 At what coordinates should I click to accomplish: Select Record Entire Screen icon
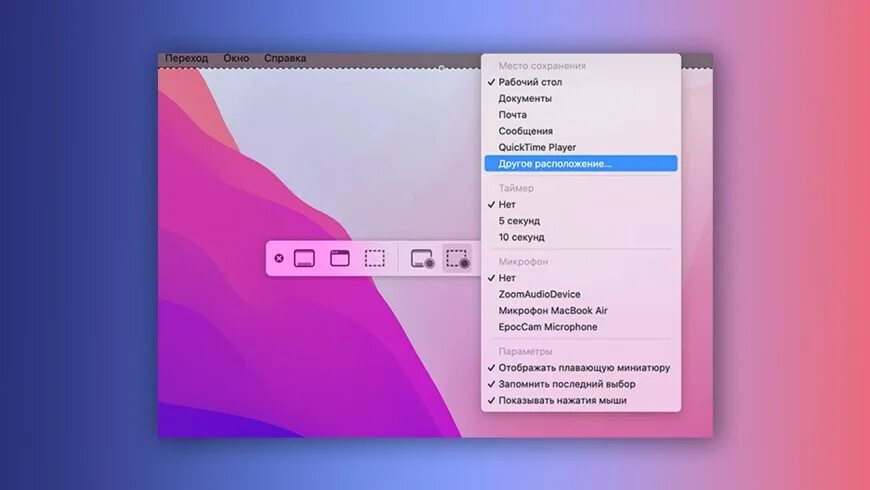pyautogui.click(x=422, y=259)
